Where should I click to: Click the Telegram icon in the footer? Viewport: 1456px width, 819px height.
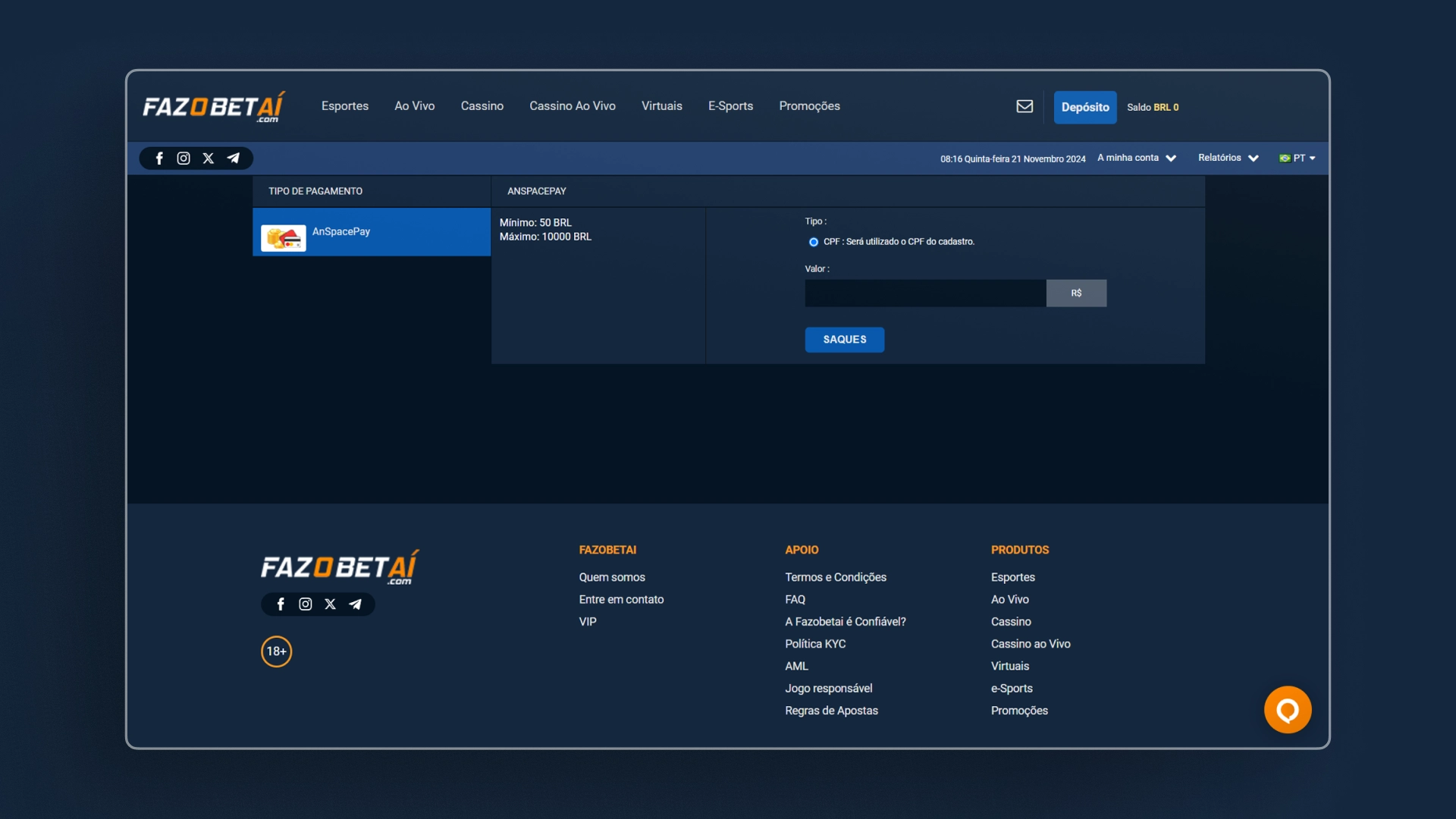[x=355, y=604]
